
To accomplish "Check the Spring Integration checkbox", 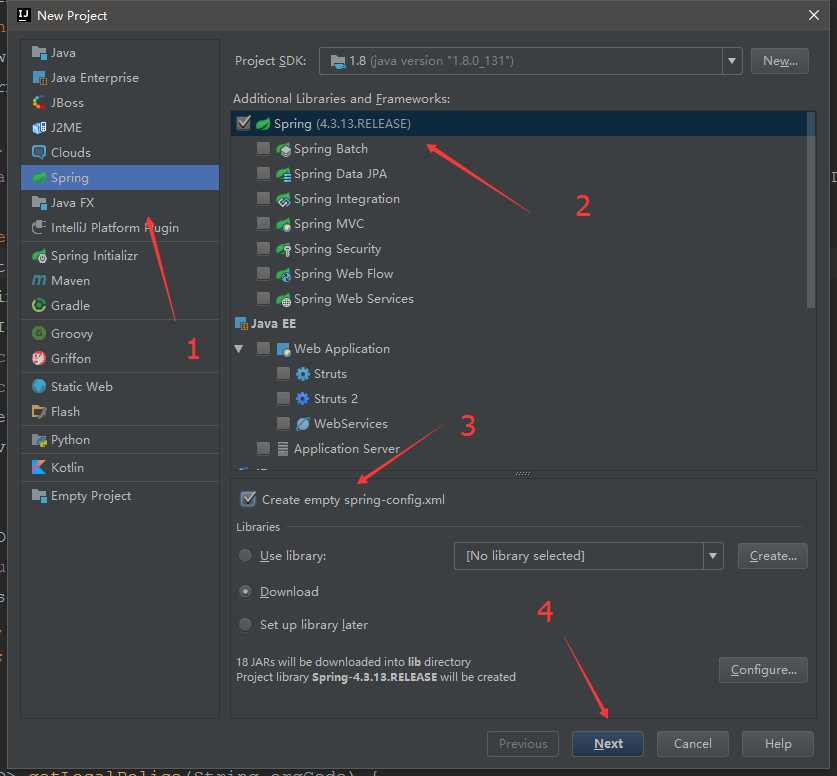I will [x=263, y=199].
